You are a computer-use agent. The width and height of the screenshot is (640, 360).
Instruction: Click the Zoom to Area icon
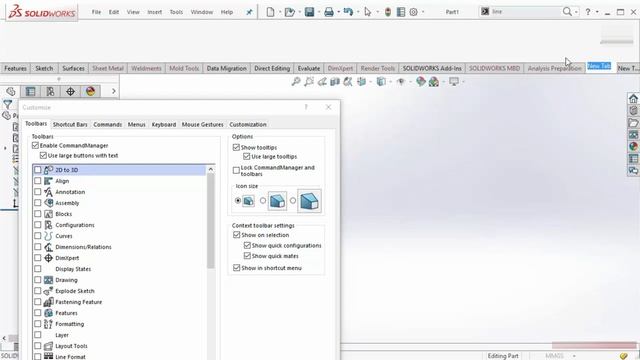(x=309, y=82)
